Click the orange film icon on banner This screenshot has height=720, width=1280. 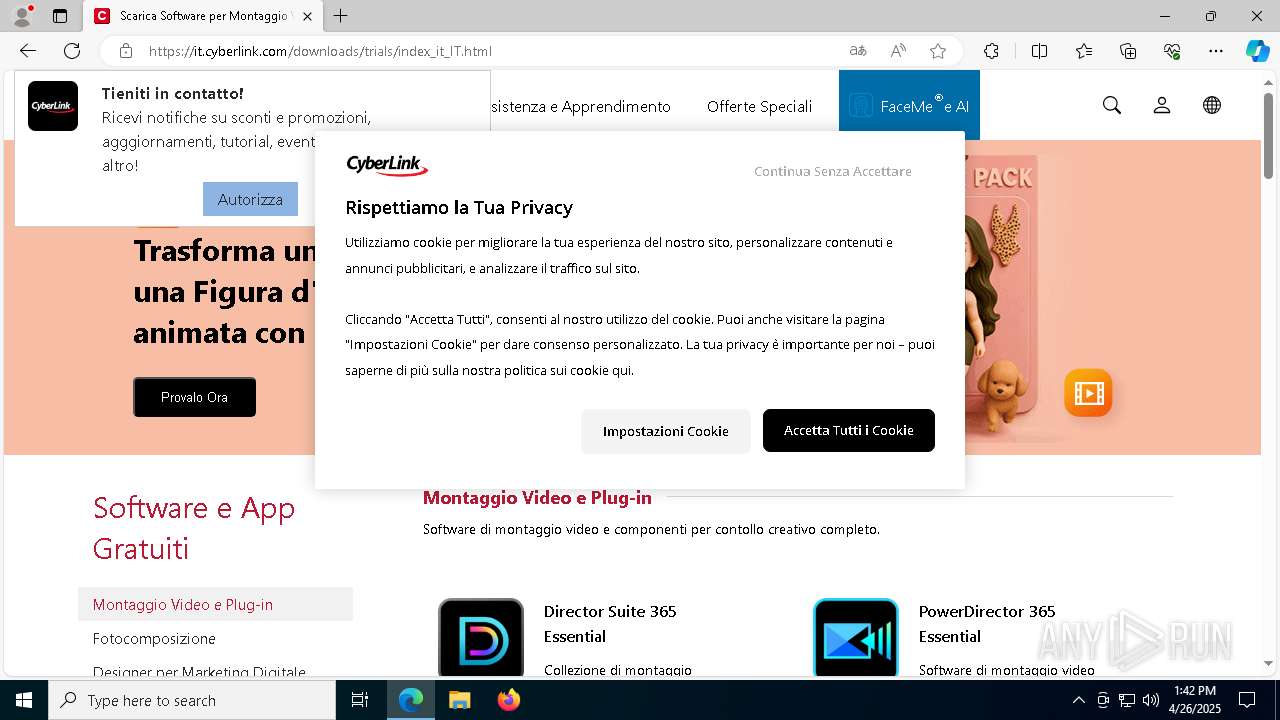[x=1088, y=392]
